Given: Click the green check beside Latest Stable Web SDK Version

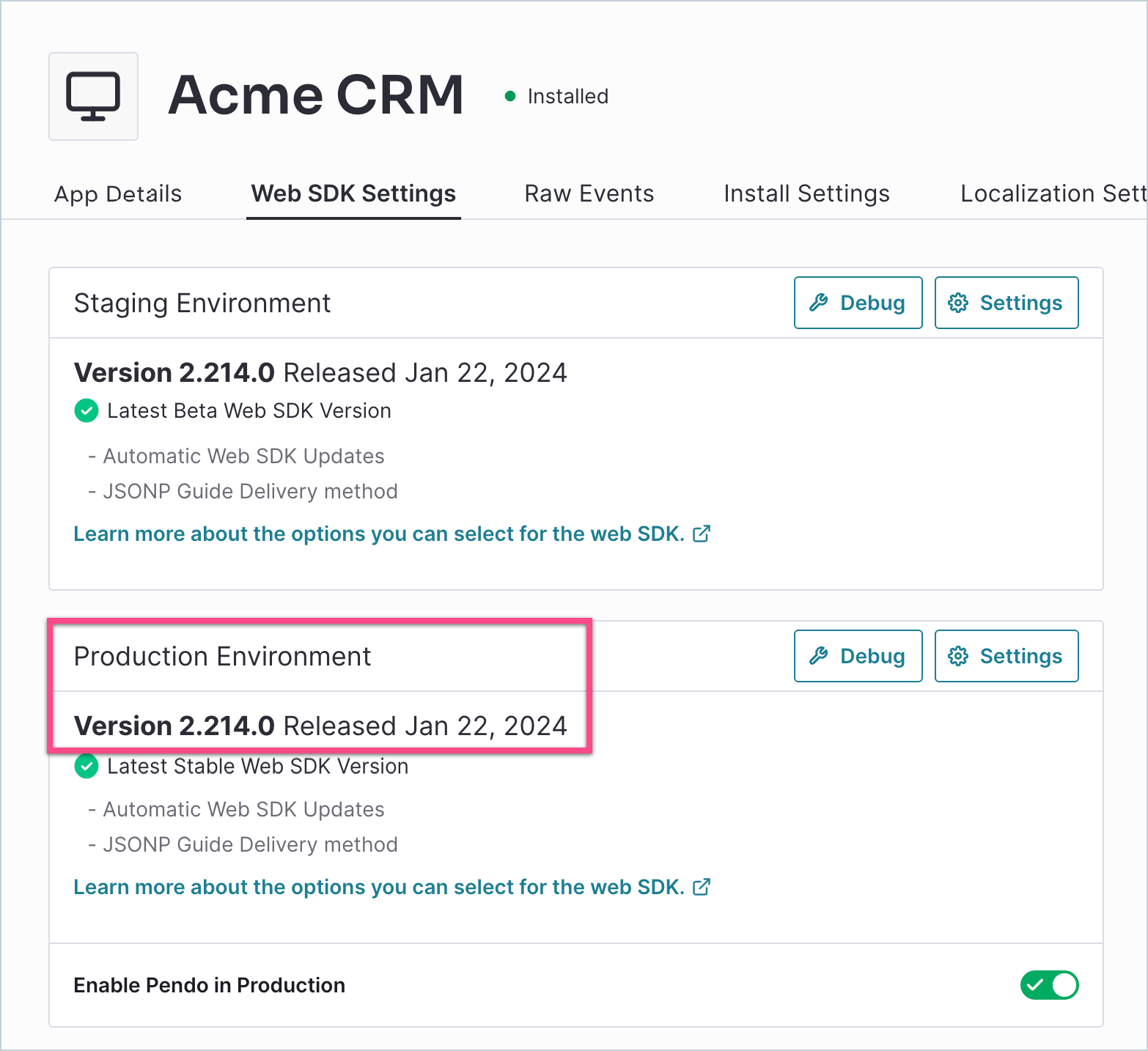Looking at the screenshot, I should [87, 767].
